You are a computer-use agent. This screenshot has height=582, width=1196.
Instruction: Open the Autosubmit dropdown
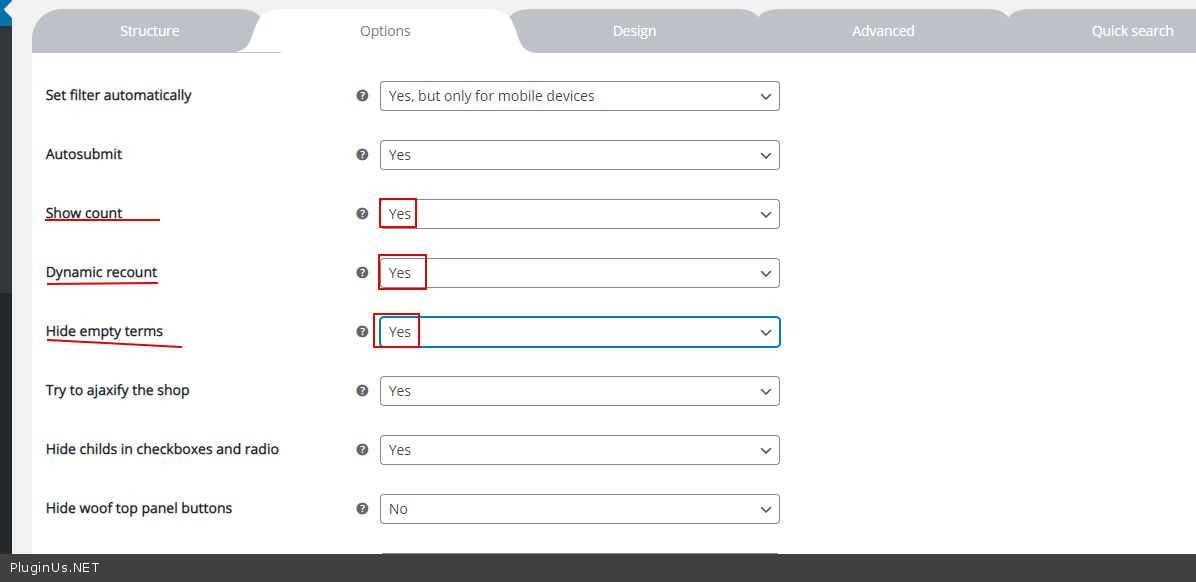pyautogui.click(x=579, y=155)
